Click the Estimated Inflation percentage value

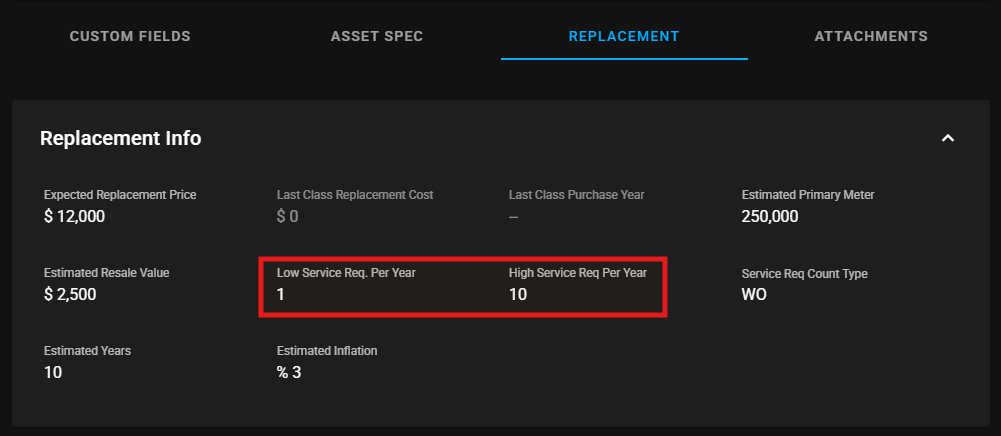pyautogui.click(x=289, y=372)
